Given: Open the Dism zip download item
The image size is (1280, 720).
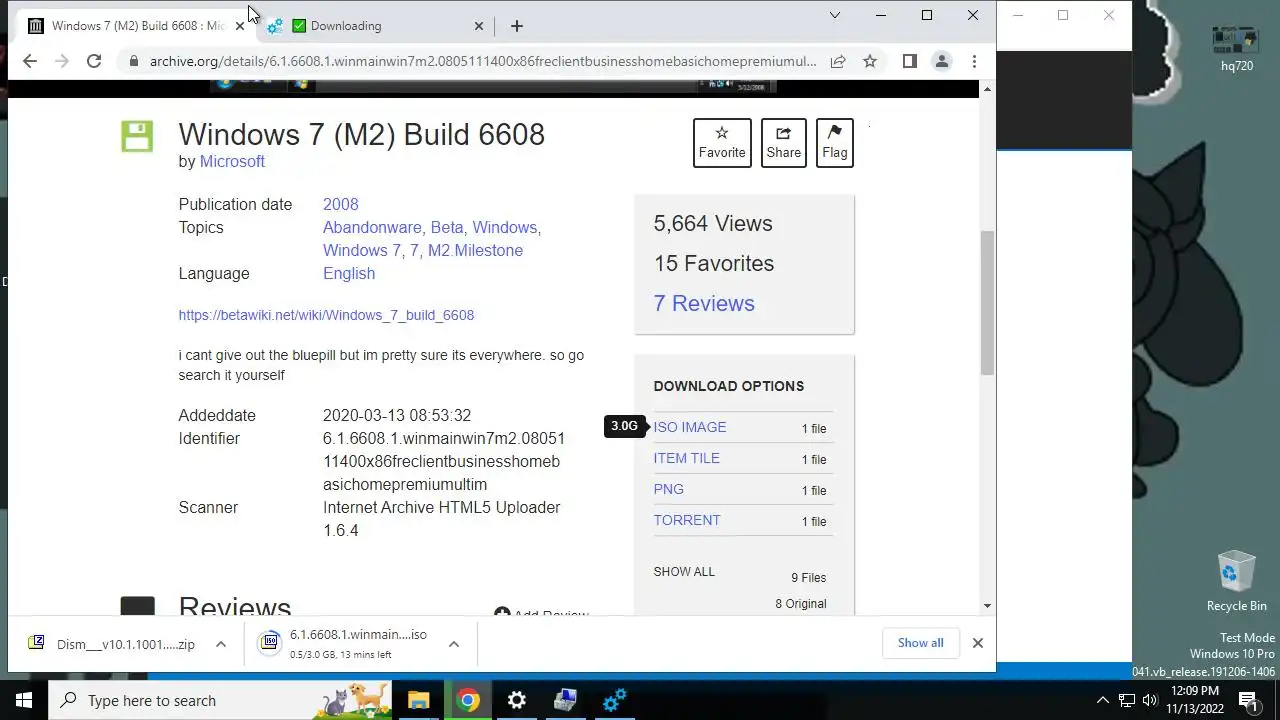Looking at the screenshot, I should tap(112, 644).
